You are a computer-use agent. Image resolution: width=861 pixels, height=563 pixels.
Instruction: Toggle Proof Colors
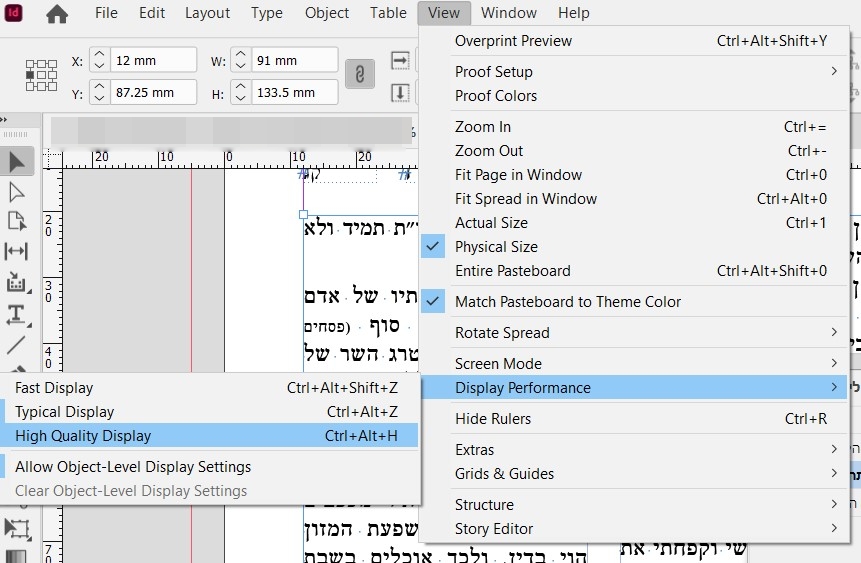click(634, 96)
